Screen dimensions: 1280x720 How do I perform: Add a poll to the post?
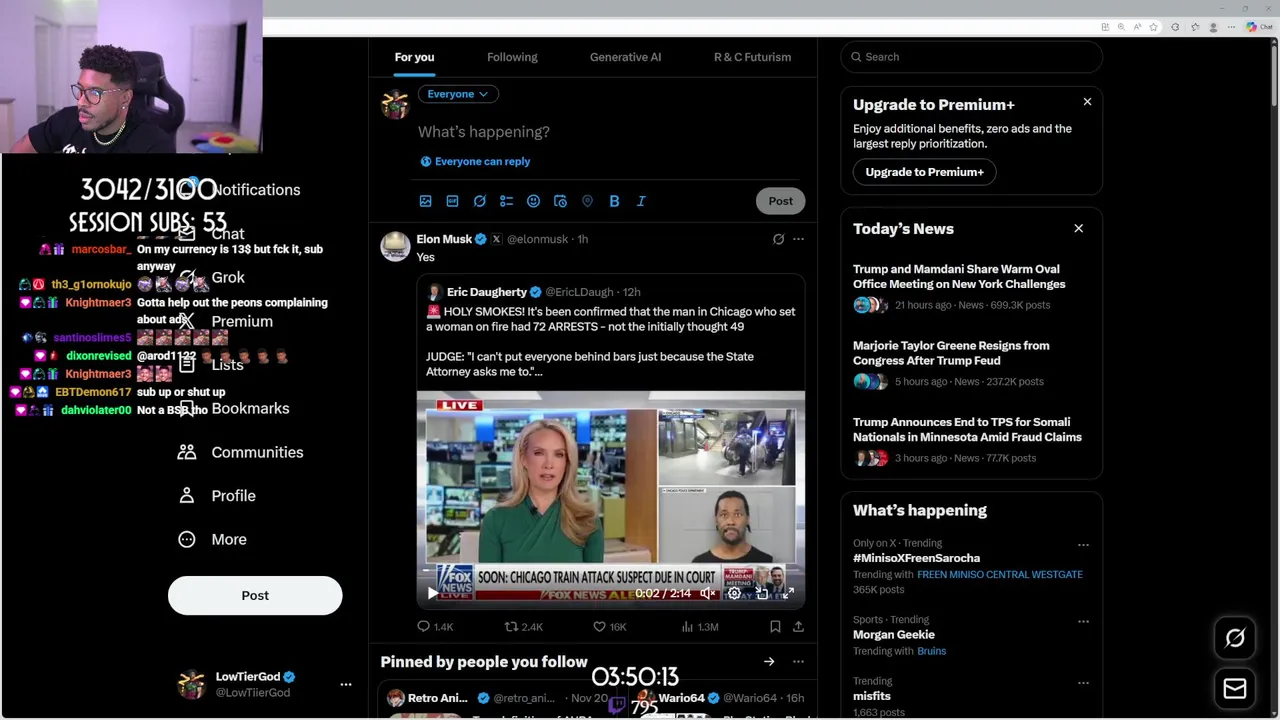pyautogui.click(x=506, y=201)
